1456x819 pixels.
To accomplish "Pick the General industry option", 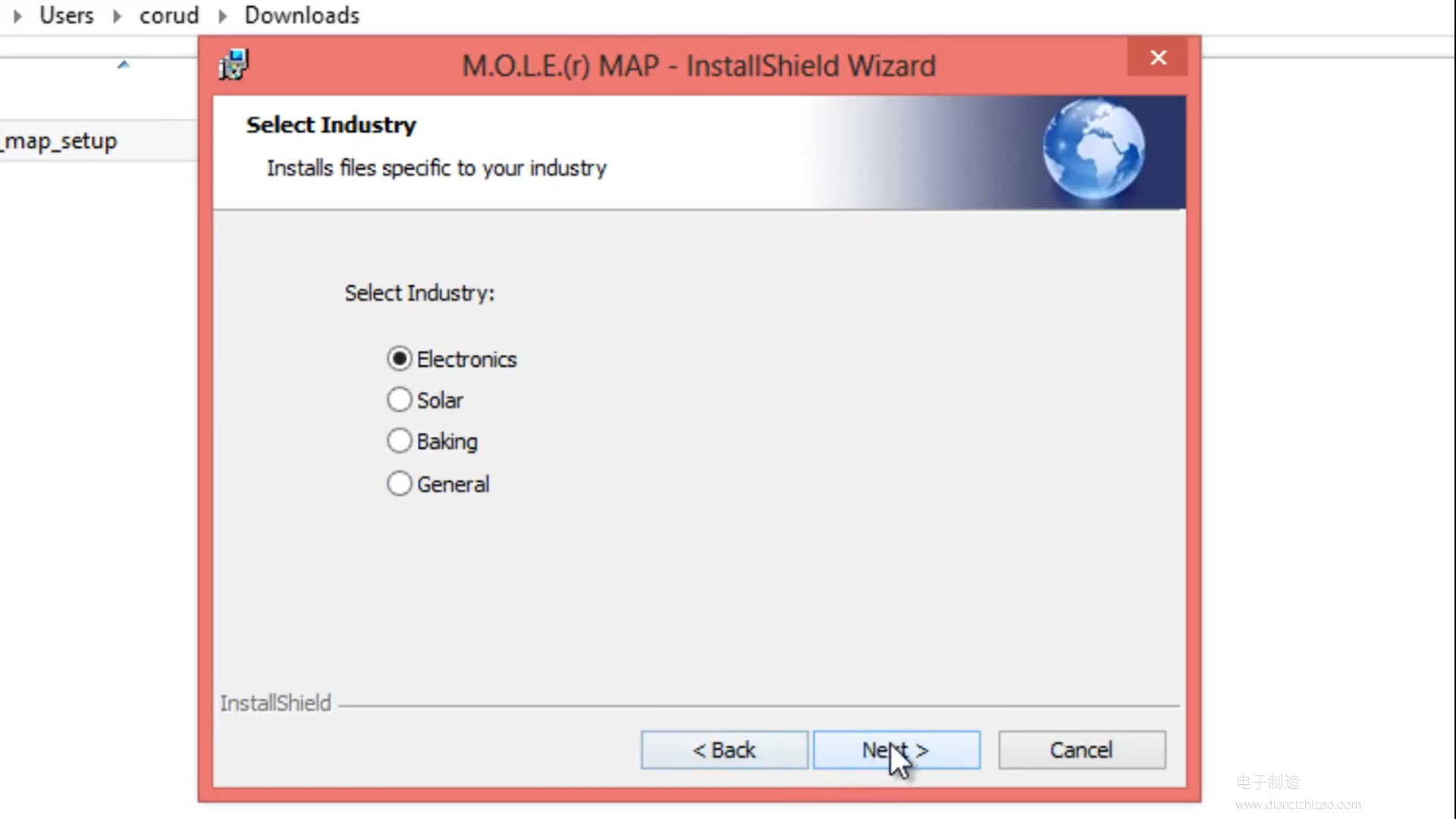I will click(438, 484).
